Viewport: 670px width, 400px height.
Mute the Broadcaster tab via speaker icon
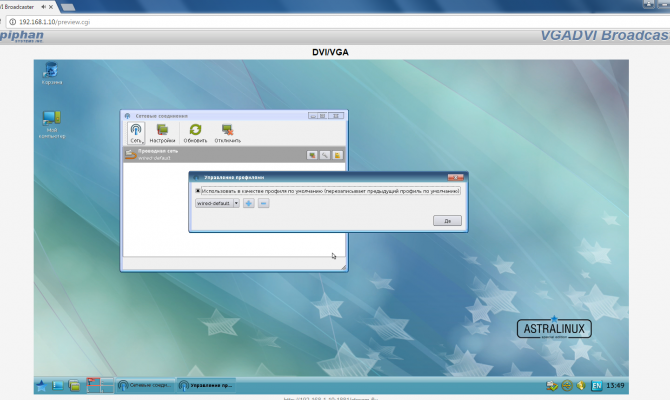44,7
